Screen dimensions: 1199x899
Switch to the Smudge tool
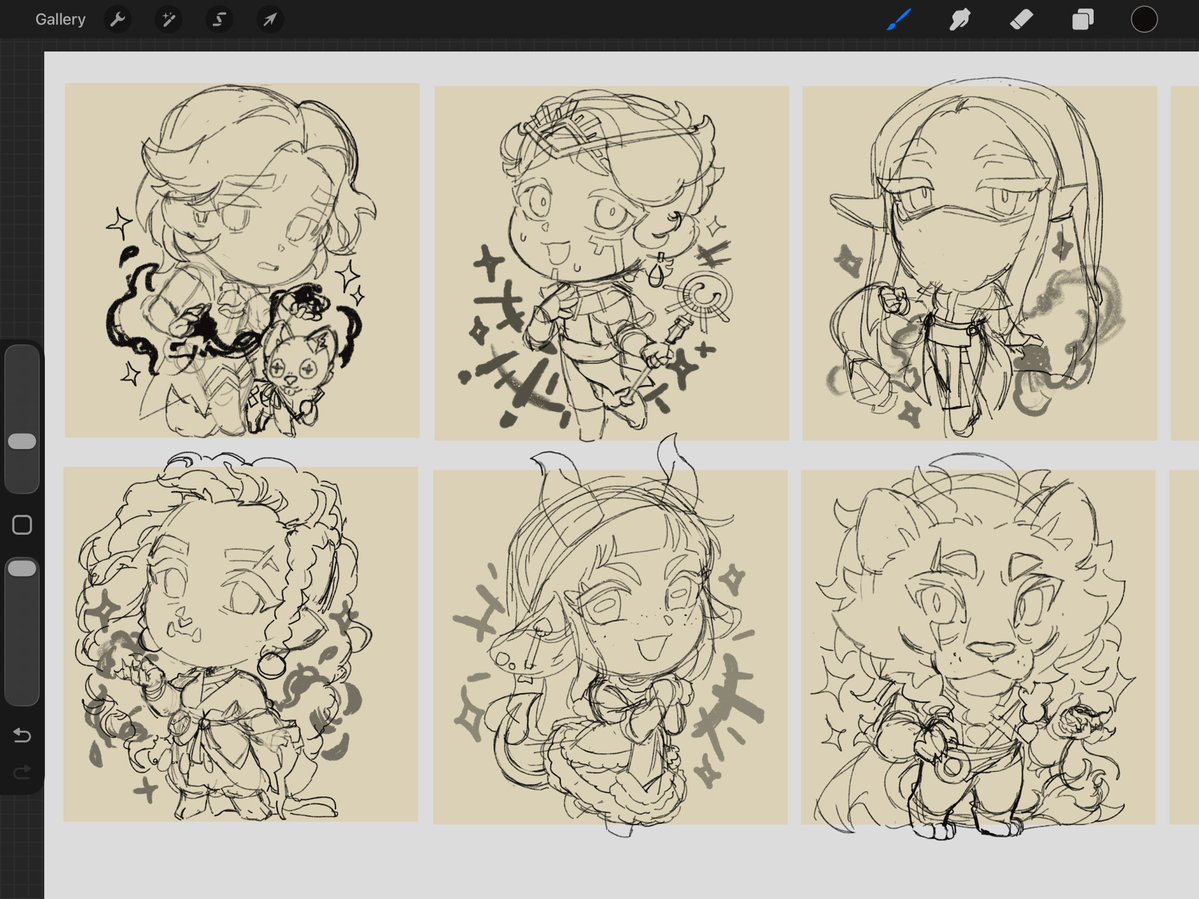coord(960,19)
